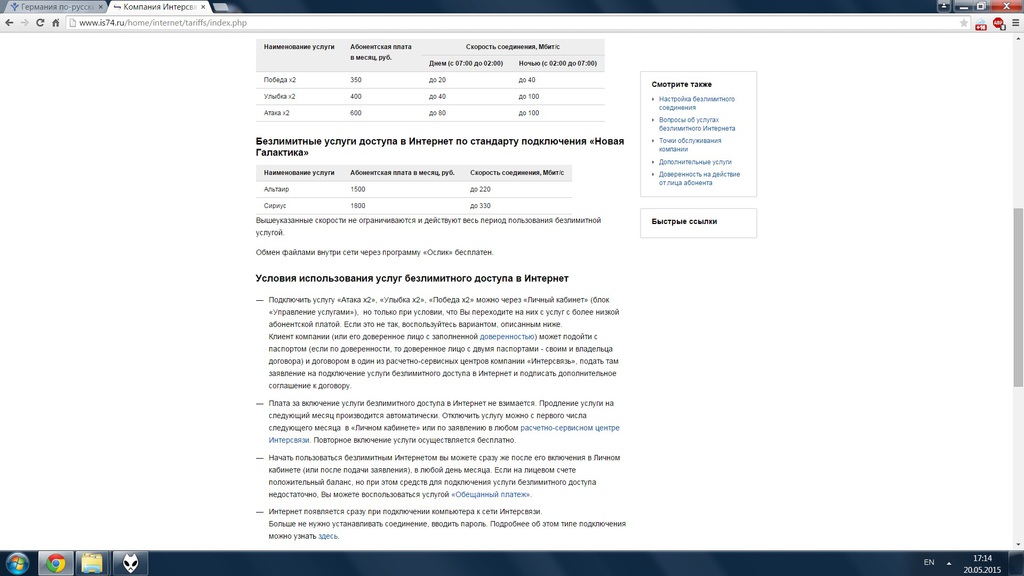Image resolution: width=1024 pixels, height=576 pixels.
Task: Click the доверенностью link in the text
Action: [507, 337]
